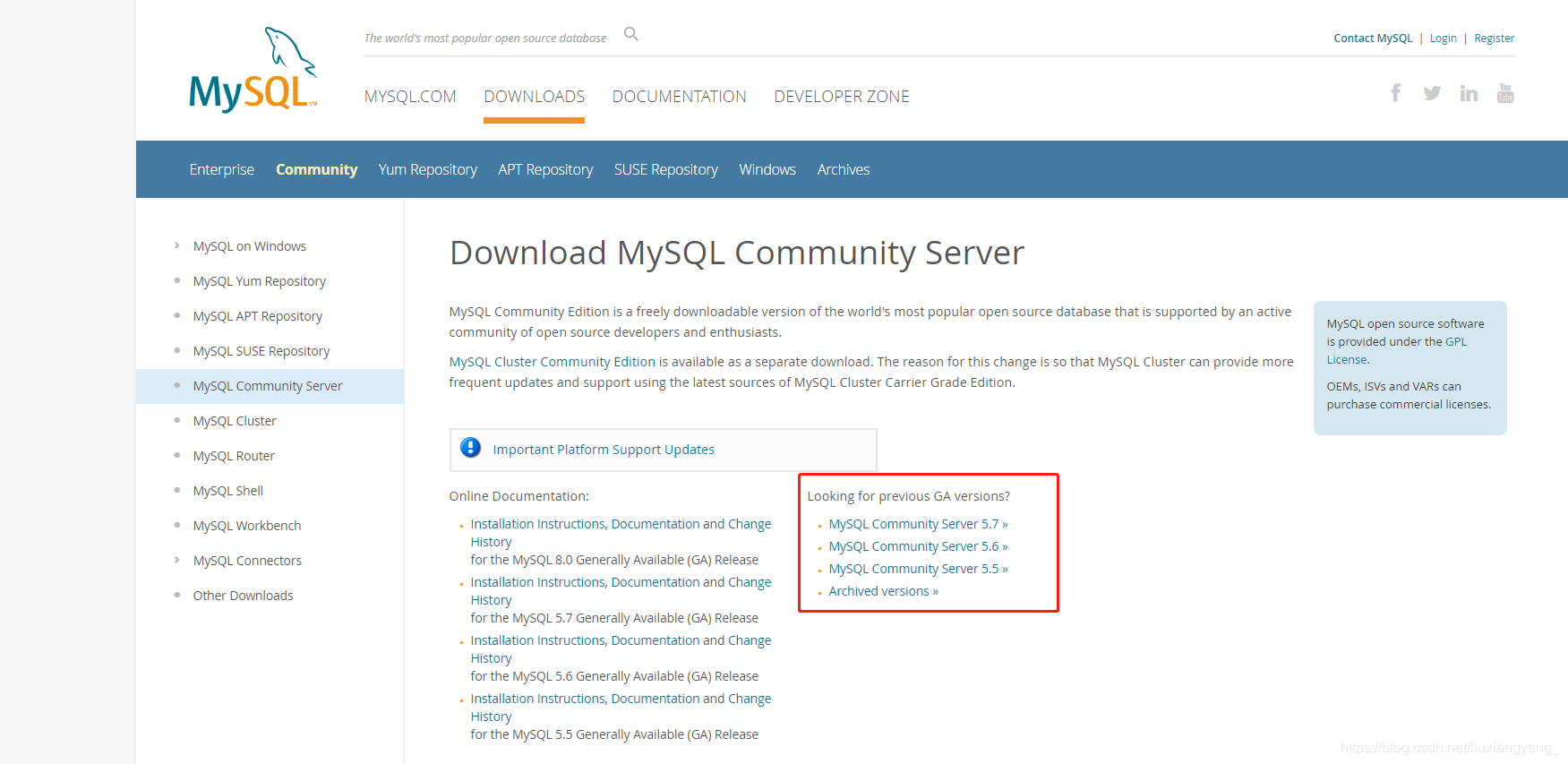
Task: Open installation instructions for MySQL 8.0
Action: pyautogui.click(x=621, y=533)
